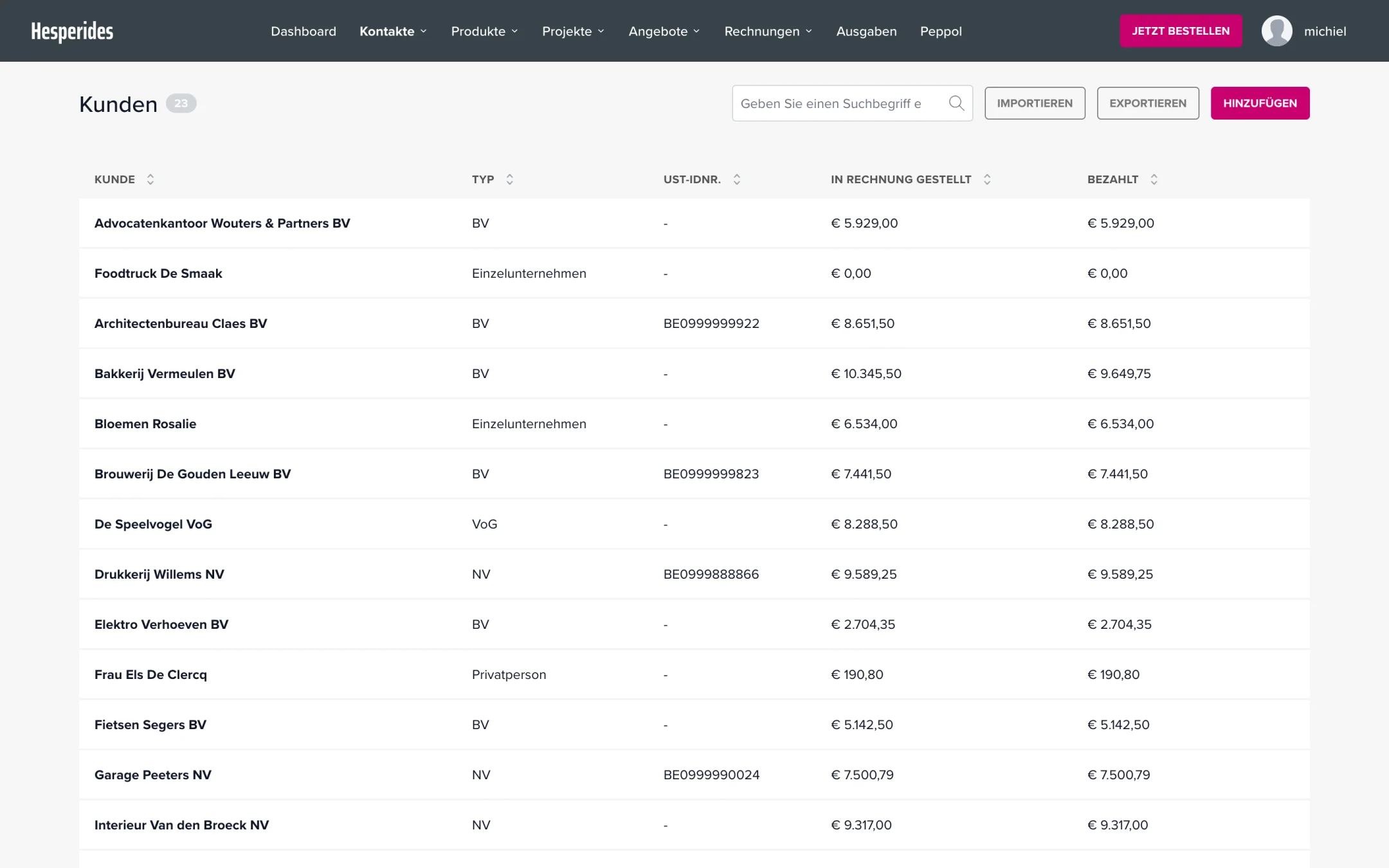
Task: Click VAT number BE0999888866
Action: (x=711, y=574)
